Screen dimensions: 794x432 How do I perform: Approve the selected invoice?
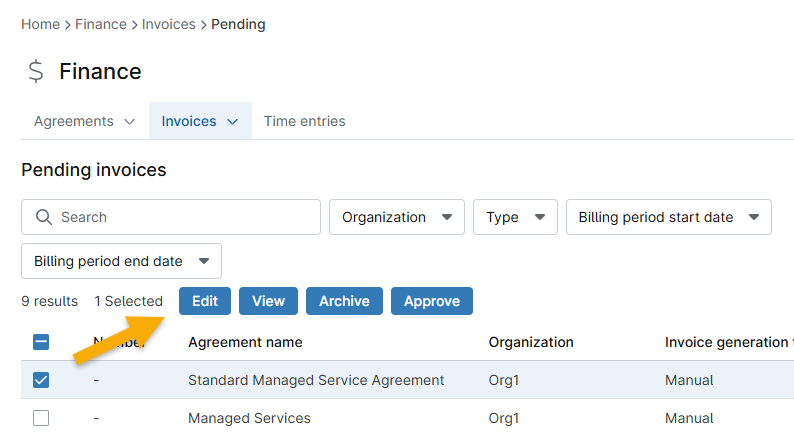point(431,301)
